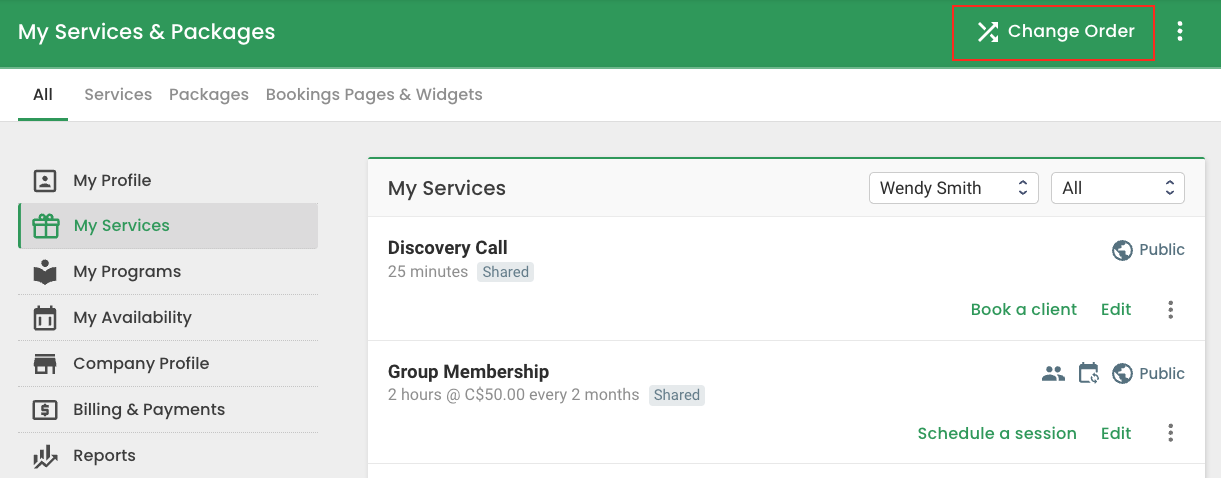Image resolution: width=1221 pixels, height=478 pixels.
Task: Click the Change Order shuffle icon
Action: [x=988, y=32]
